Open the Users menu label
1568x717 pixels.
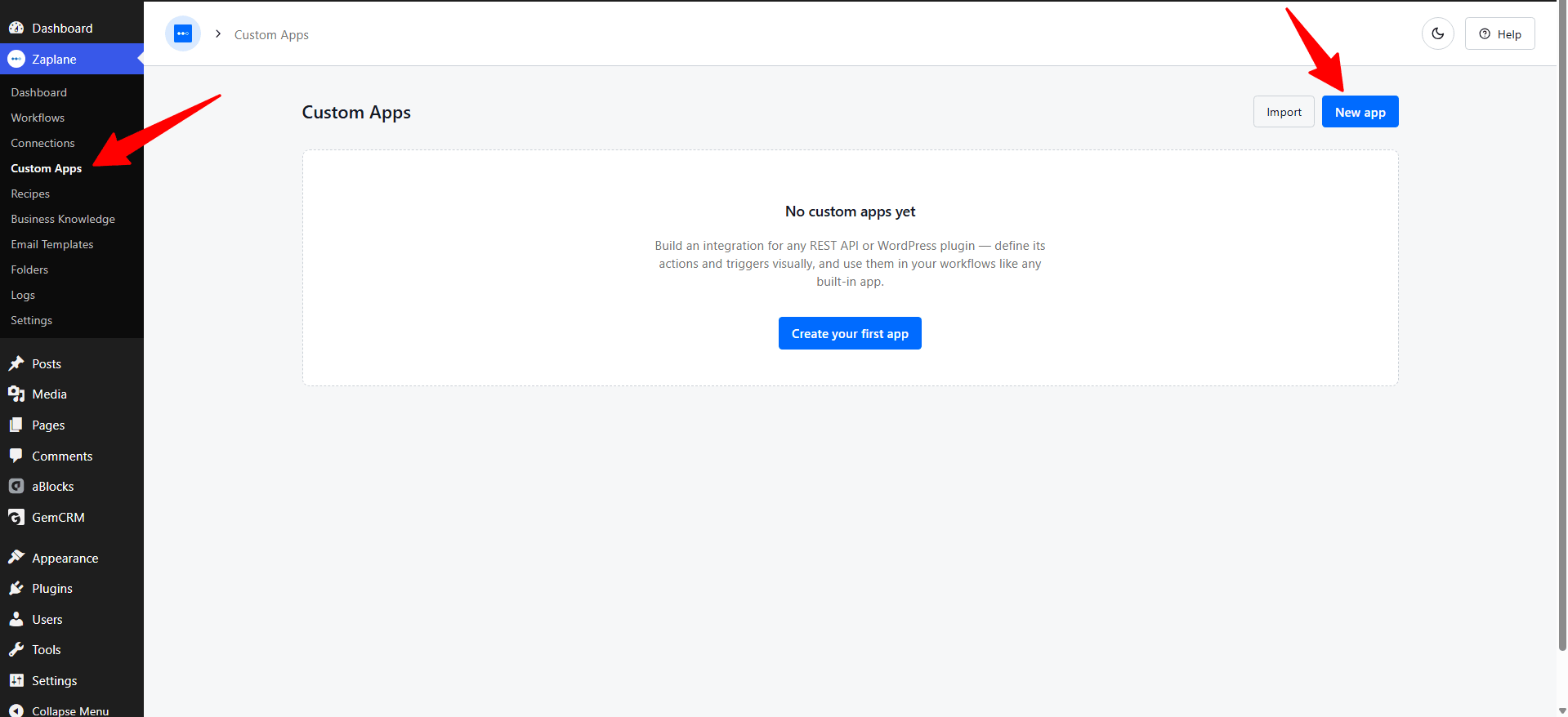tap(47, 619)
